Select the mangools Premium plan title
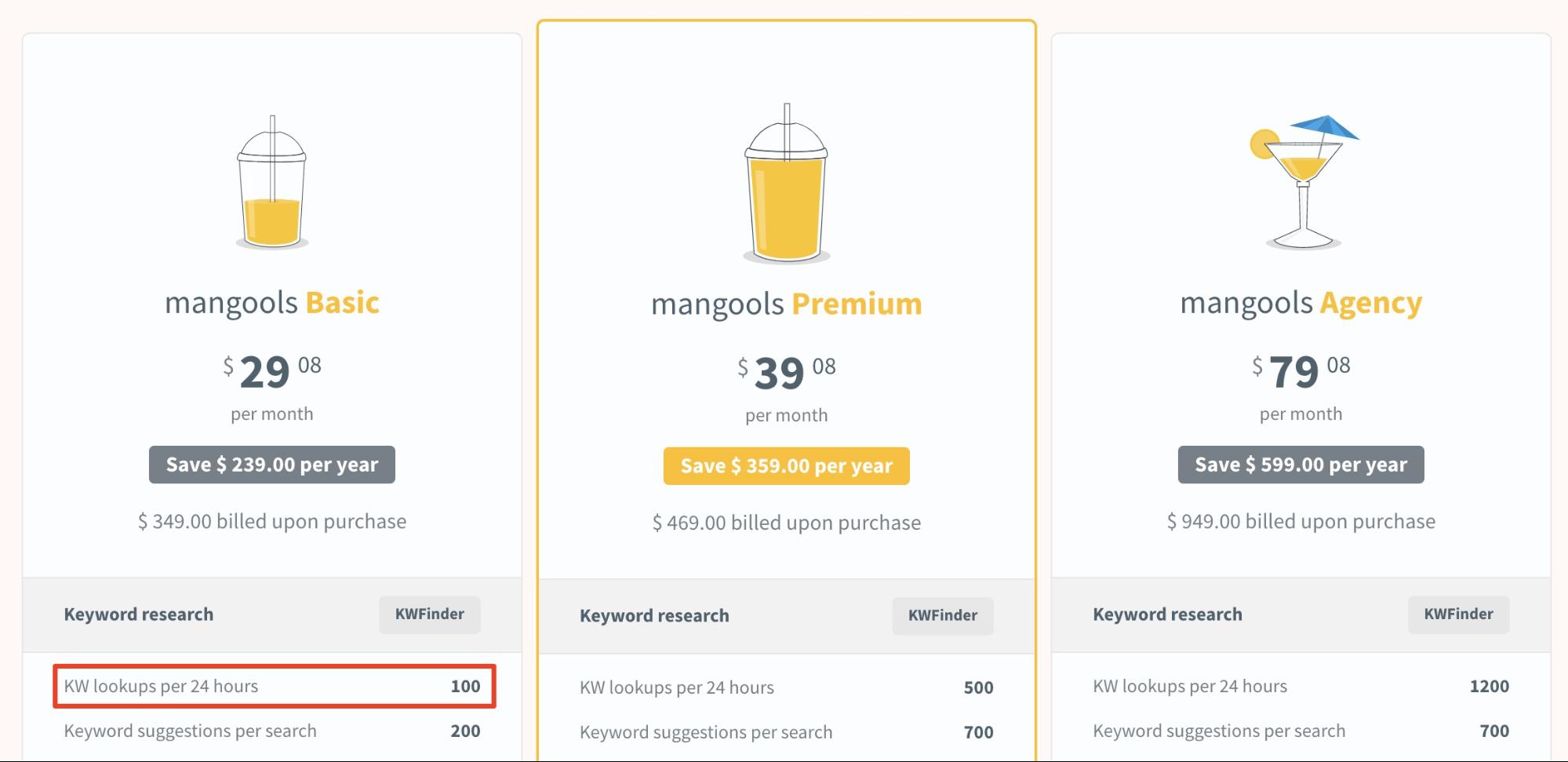This screenshot has height=762, width=1568. [x=785, y=304]
